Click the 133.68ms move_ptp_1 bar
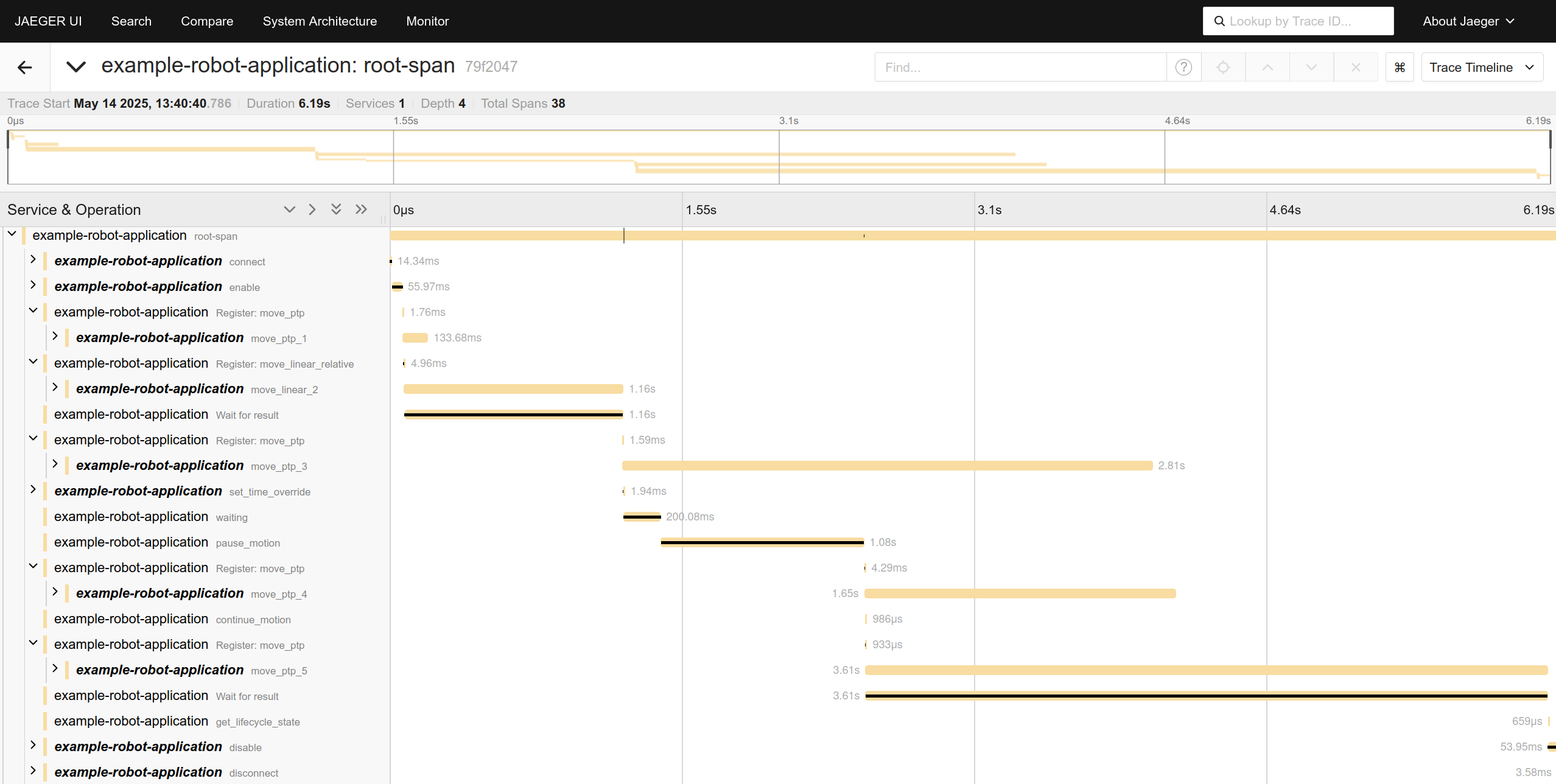Image resolution: width=1556 pixels, height=784 pixels. pos(415,338)
